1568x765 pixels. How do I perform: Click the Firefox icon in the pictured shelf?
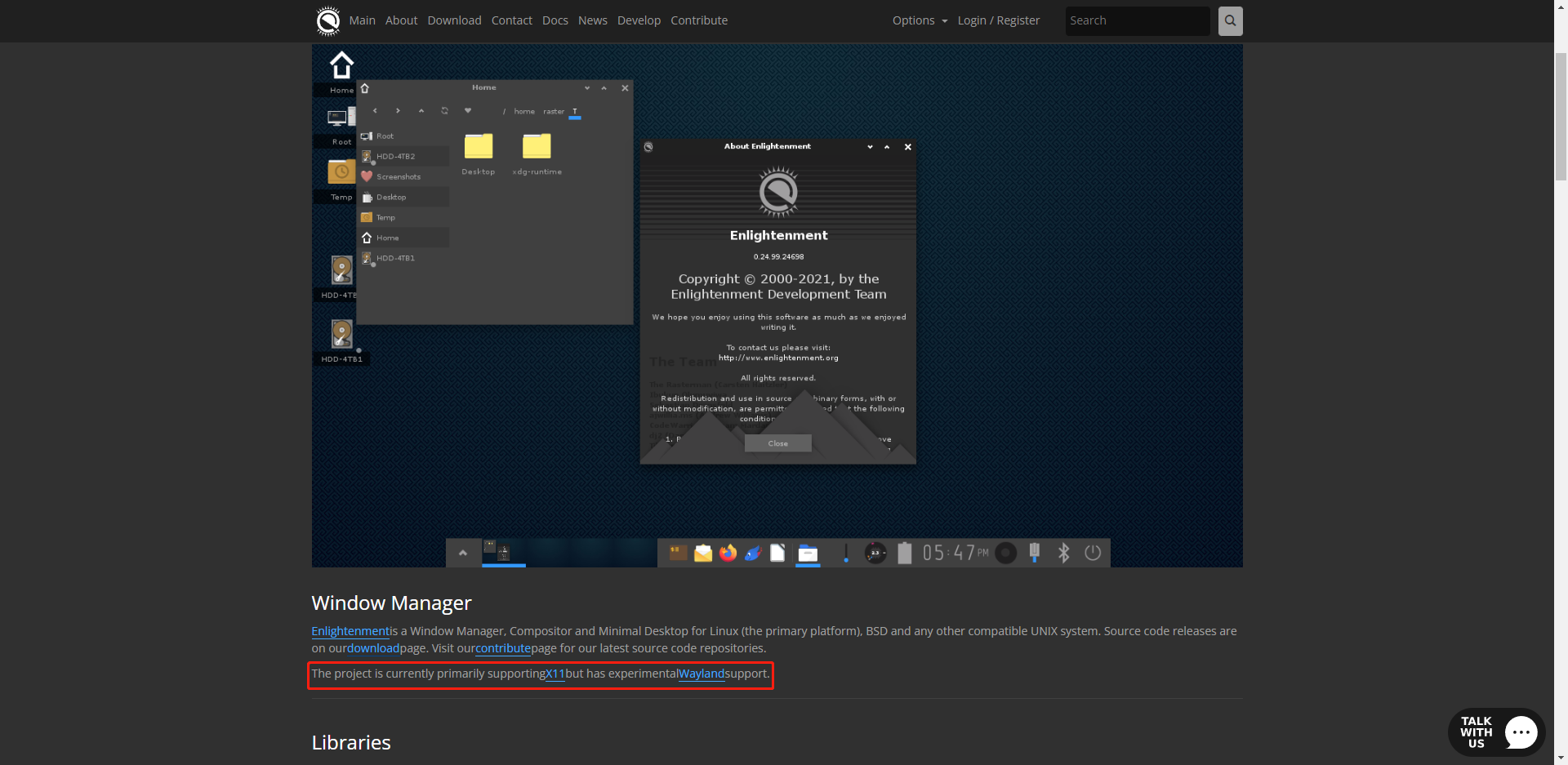tap(728, 554)
